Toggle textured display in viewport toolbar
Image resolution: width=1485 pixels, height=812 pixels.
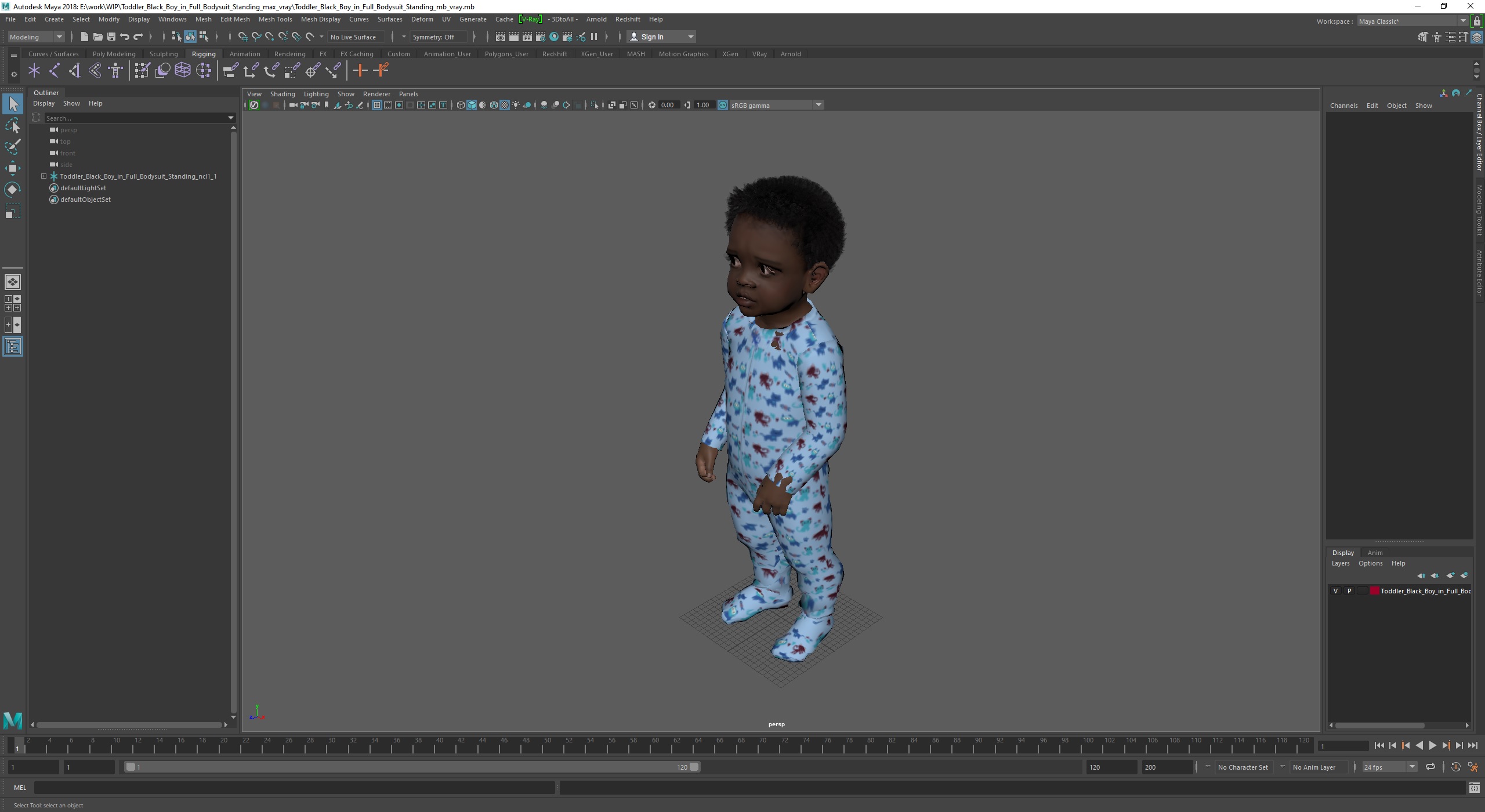(x=505, y=105)
